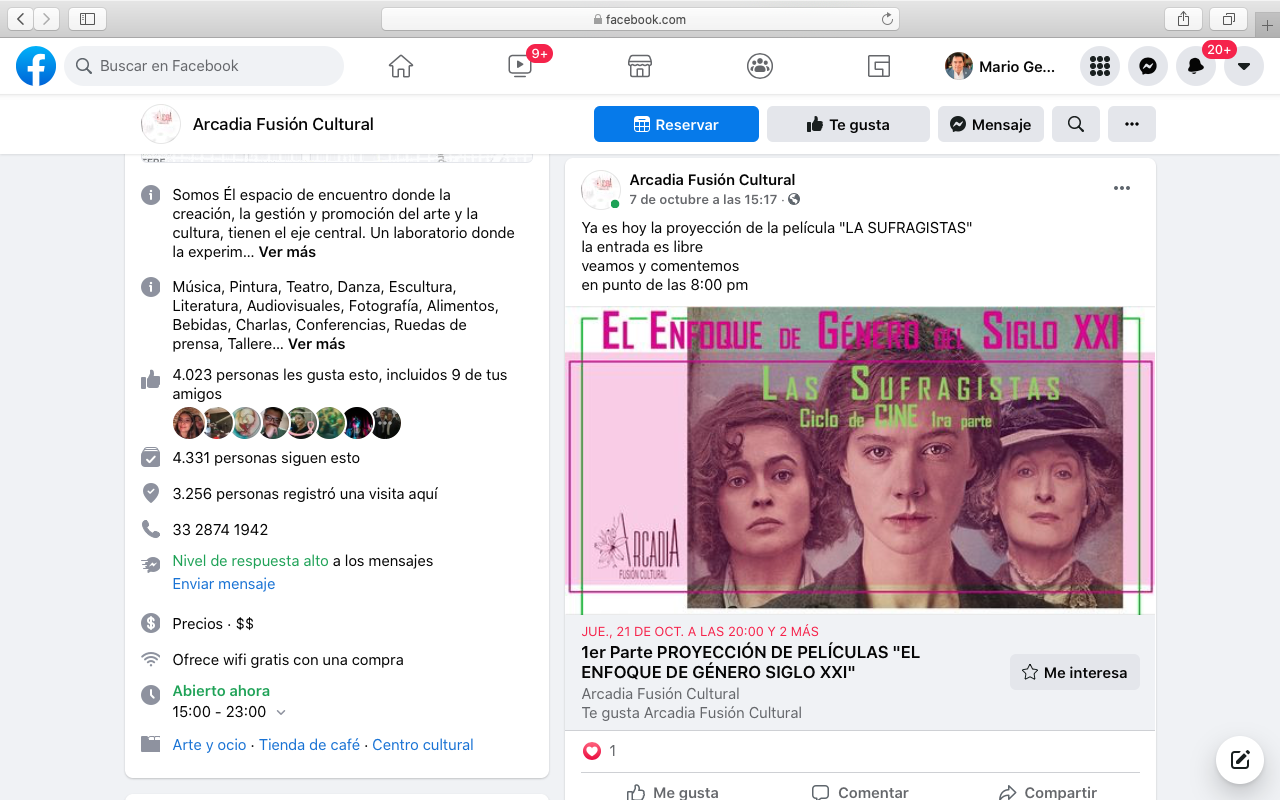1280x800 pixels.
Task: Click the 4.331 personas siguen esto text
Action: point(266,458)
